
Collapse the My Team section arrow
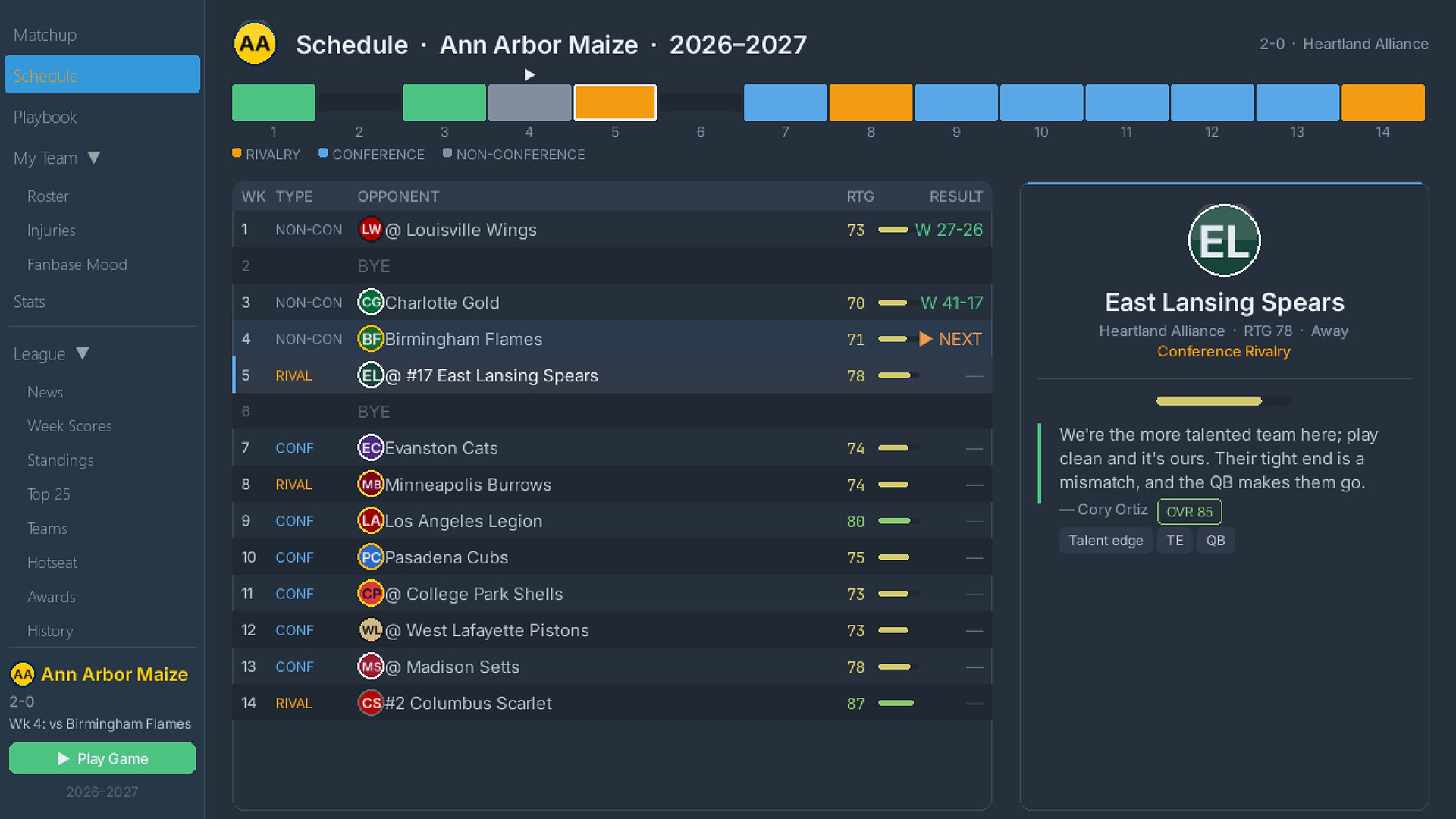94,158
